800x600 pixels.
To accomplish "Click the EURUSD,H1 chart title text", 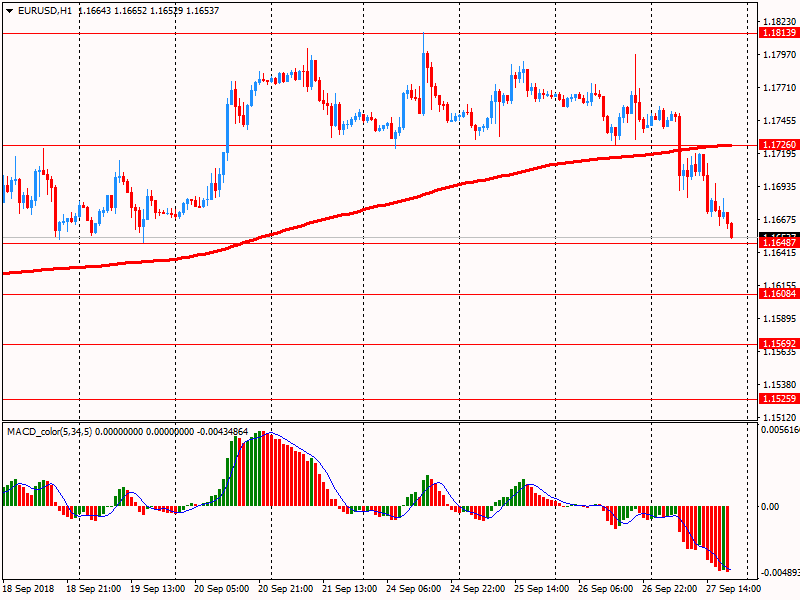I will [44, 11].
